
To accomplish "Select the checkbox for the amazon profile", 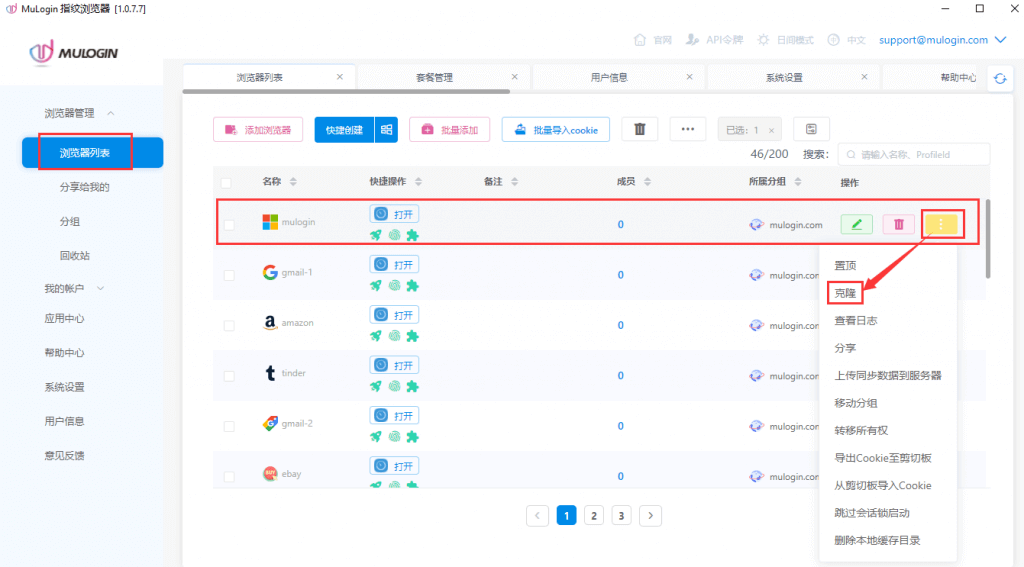I will pos(229,325).
